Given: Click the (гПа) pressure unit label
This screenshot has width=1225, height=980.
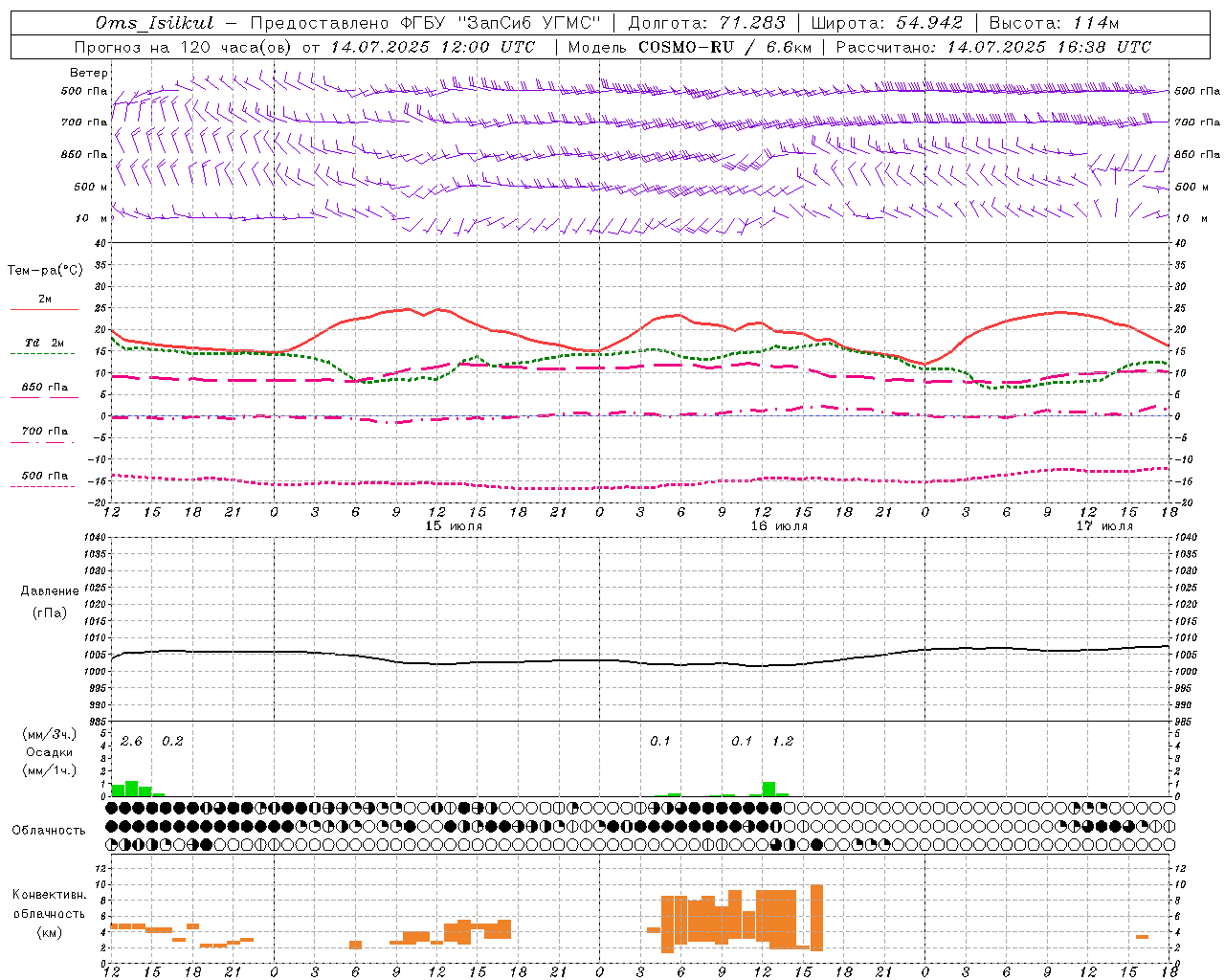Looking at the screenshot, I should tap(49, 612).
